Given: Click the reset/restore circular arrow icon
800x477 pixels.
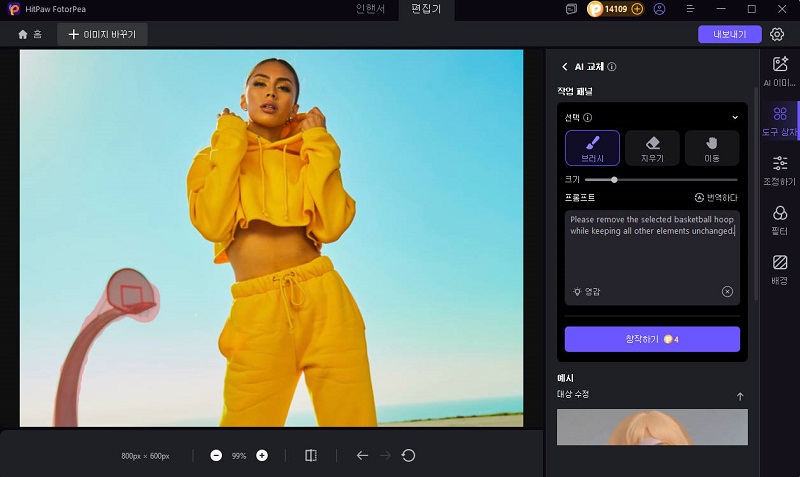Looking at the screenshot, I should (408, 456).
